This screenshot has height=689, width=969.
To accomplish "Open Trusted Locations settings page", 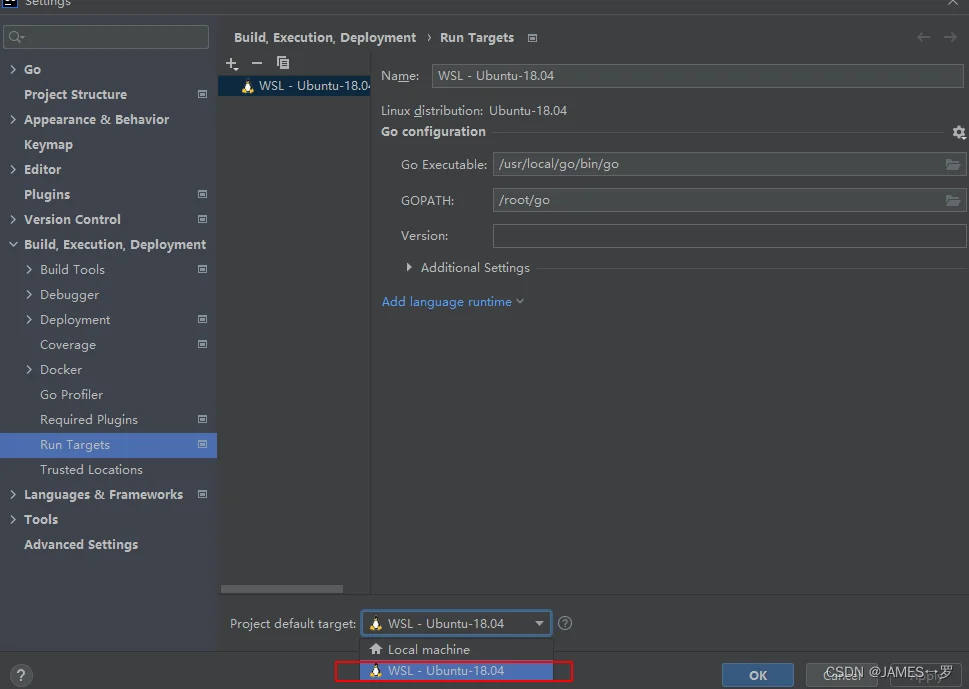I will (91, 470).
